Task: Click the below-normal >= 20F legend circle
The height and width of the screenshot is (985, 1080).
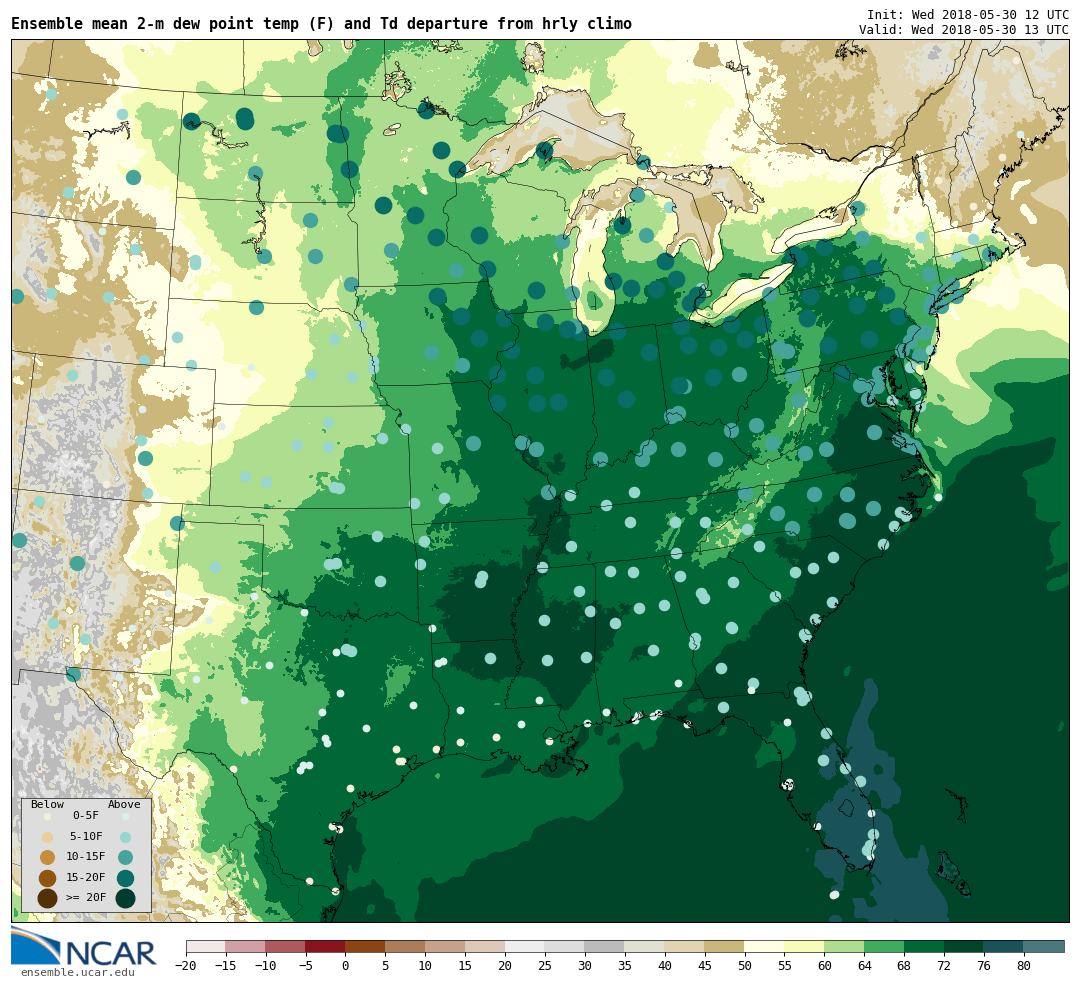Action: point(47,898)
